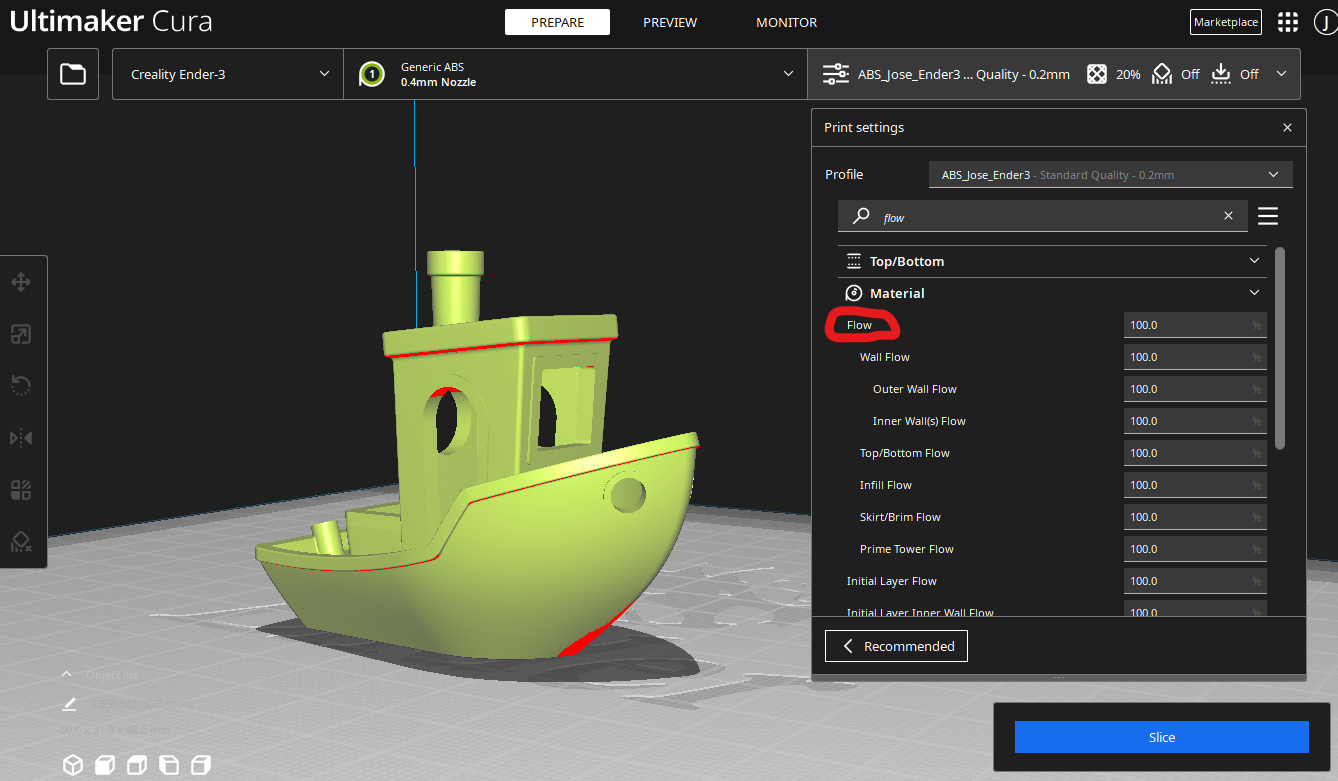Edit the Prime Tower Flow value

[1195, 549]
